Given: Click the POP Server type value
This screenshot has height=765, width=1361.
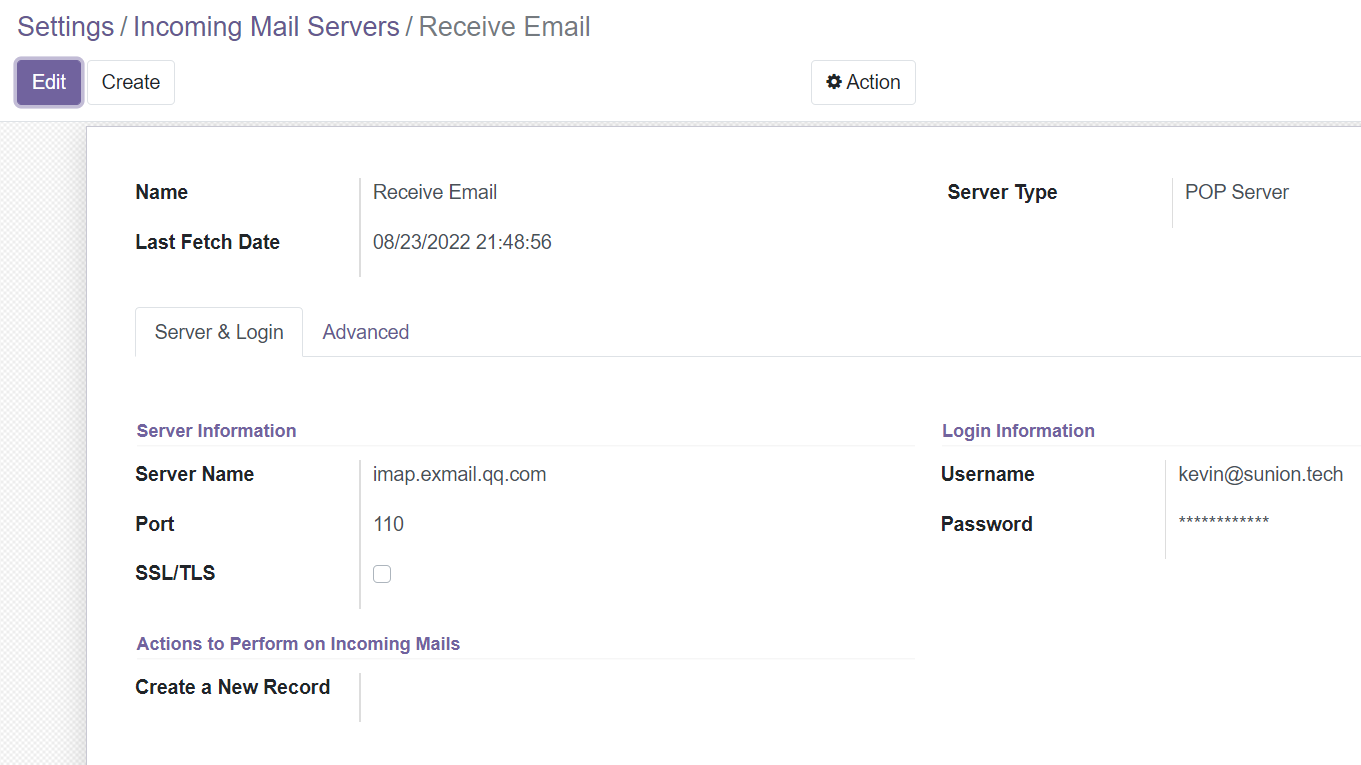Looking at the screenshot, I should (x=1236, y=192).
